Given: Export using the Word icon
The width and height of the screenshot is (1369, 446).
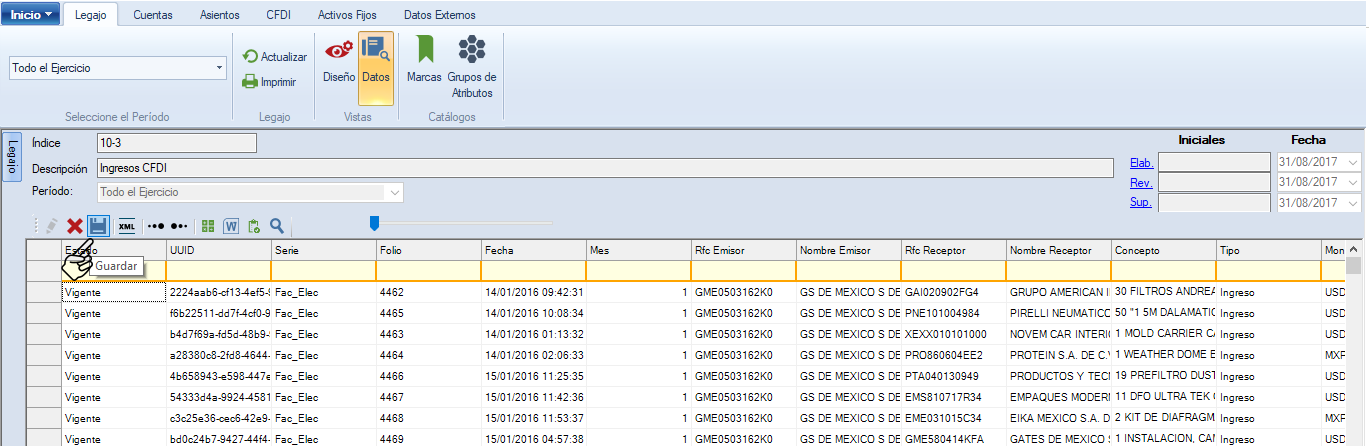Looking at the screenshot, I should [231, 226].
